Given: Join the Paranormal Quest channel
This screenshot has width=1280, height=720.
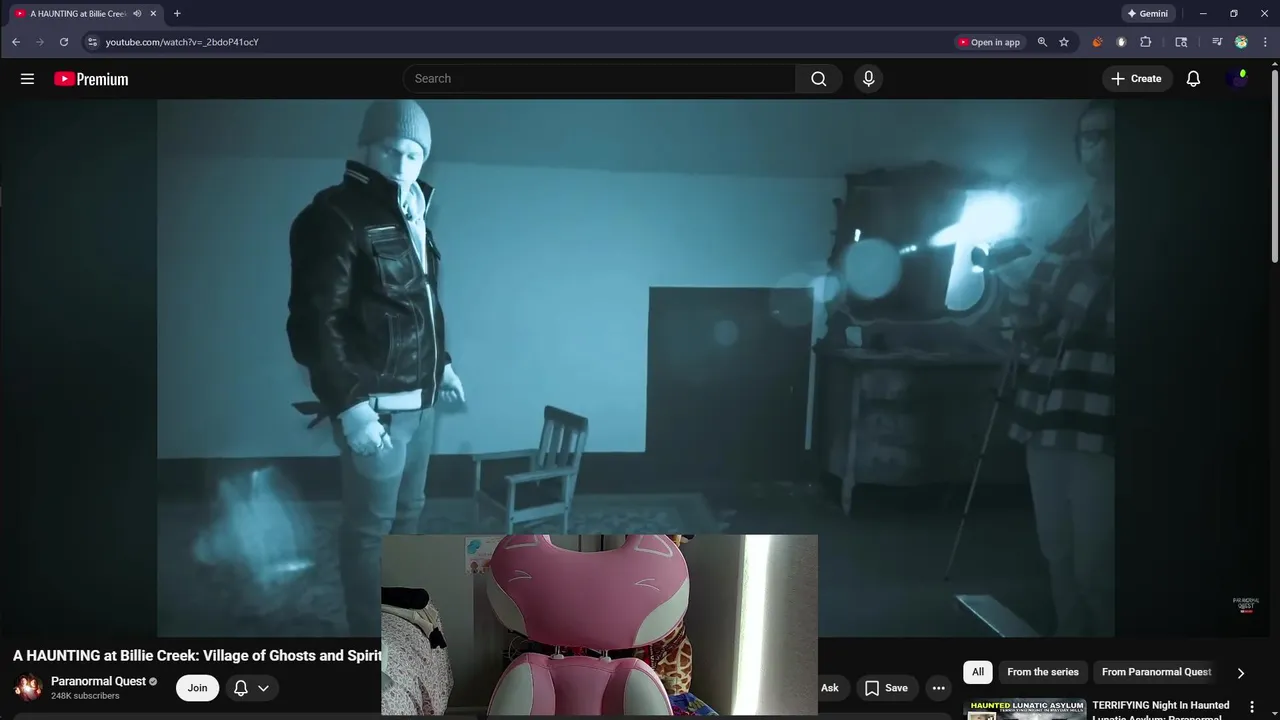Looking at the screenshot, I should tap(197, 688).
